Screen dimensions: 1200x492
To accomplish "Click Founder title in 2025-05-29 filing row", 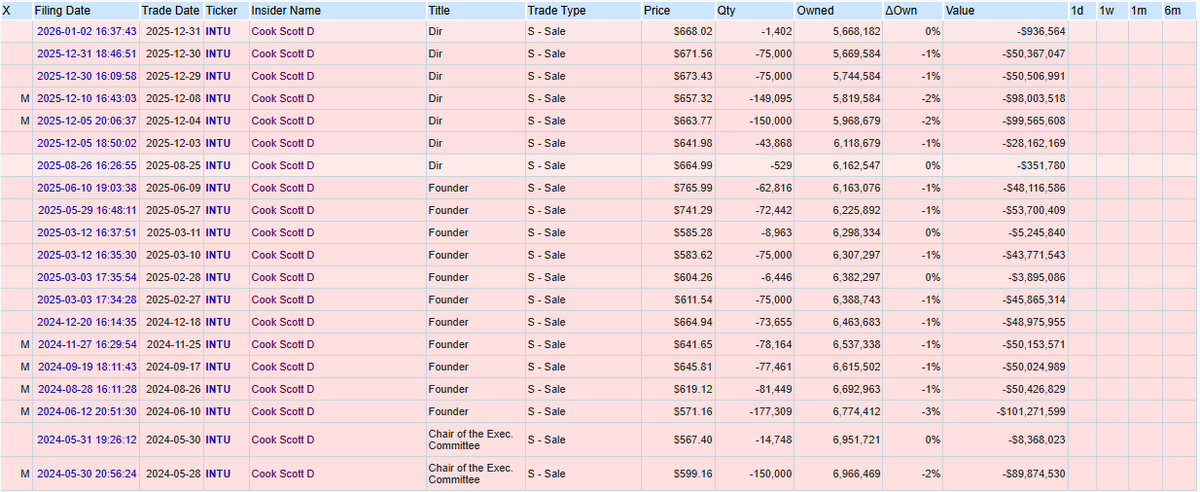I will (x=448, y=210).
